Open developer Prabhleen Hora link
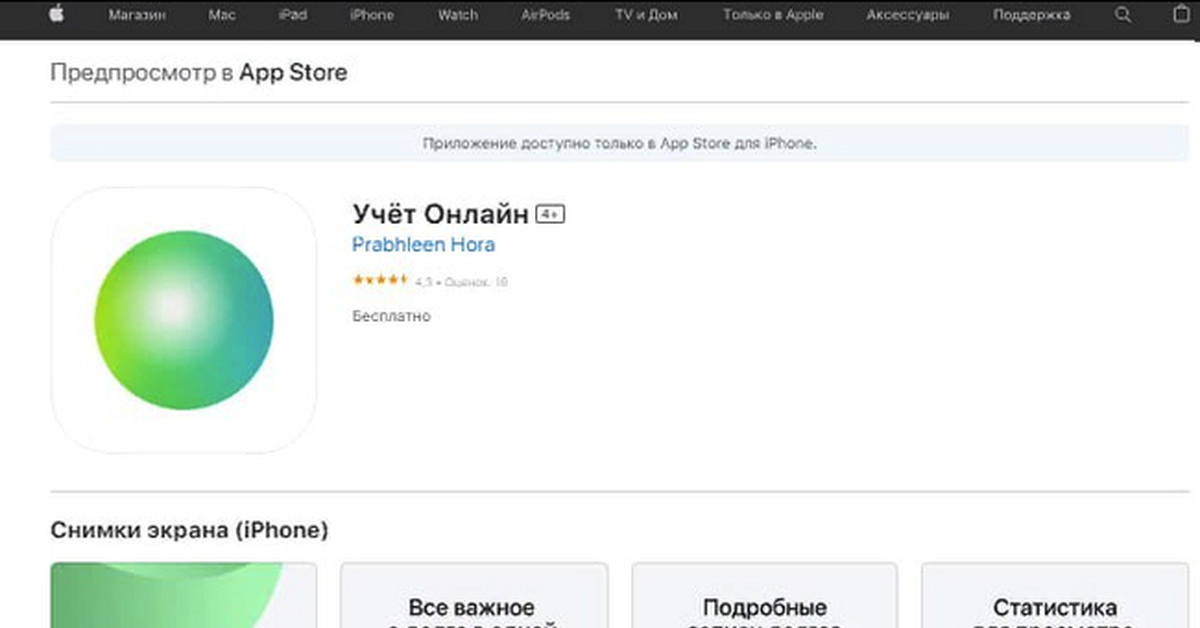Viewport: 1200px width, 628px height. click(424, 245)
